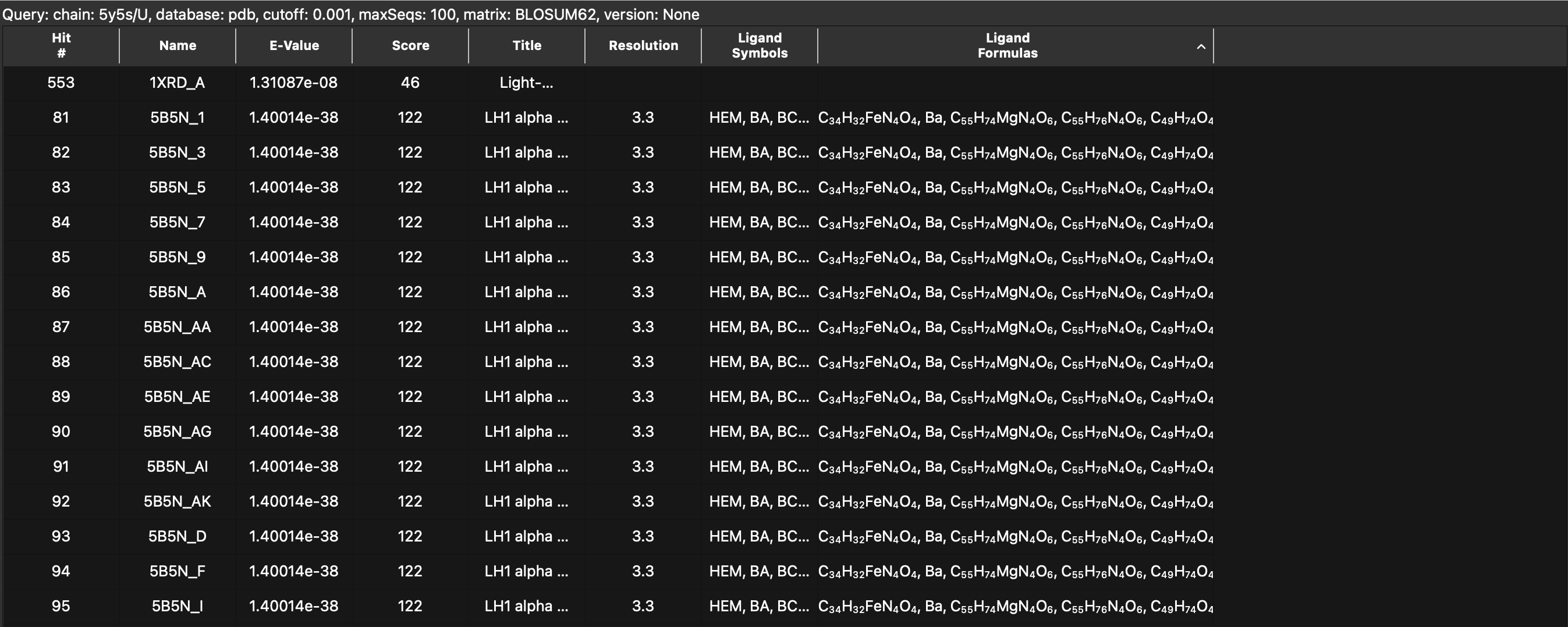Image resolution: width=1568 pixels, height=627 pixels.
Task: Click the truncated title of hit 83
Action: [x=527, y=187]
